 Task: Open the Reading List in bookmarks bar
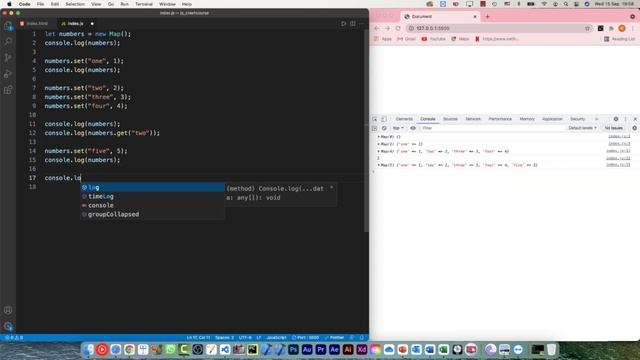pos(620,39)
